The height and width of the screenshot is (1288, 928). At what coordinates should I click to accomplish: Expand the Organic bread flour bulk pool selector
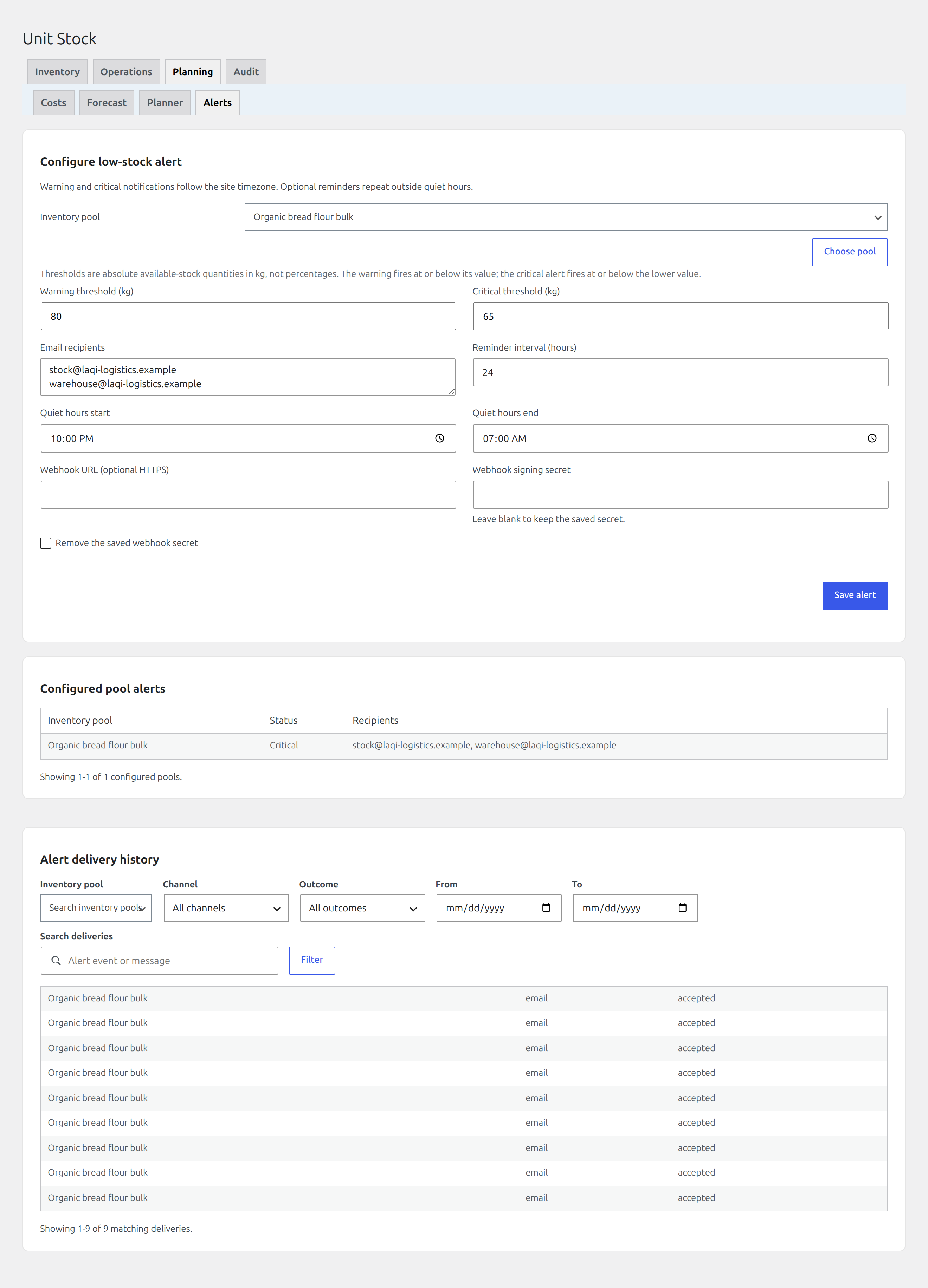click(x=566, y=217)
